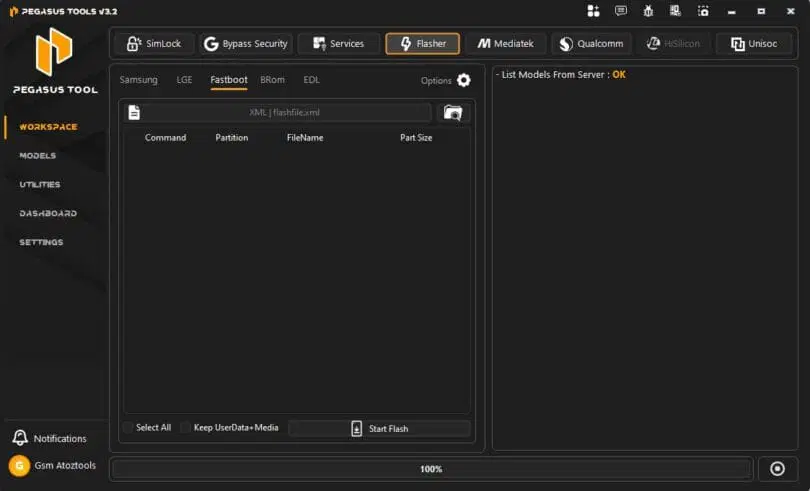Click the Part Size column header

click(416, 137)
